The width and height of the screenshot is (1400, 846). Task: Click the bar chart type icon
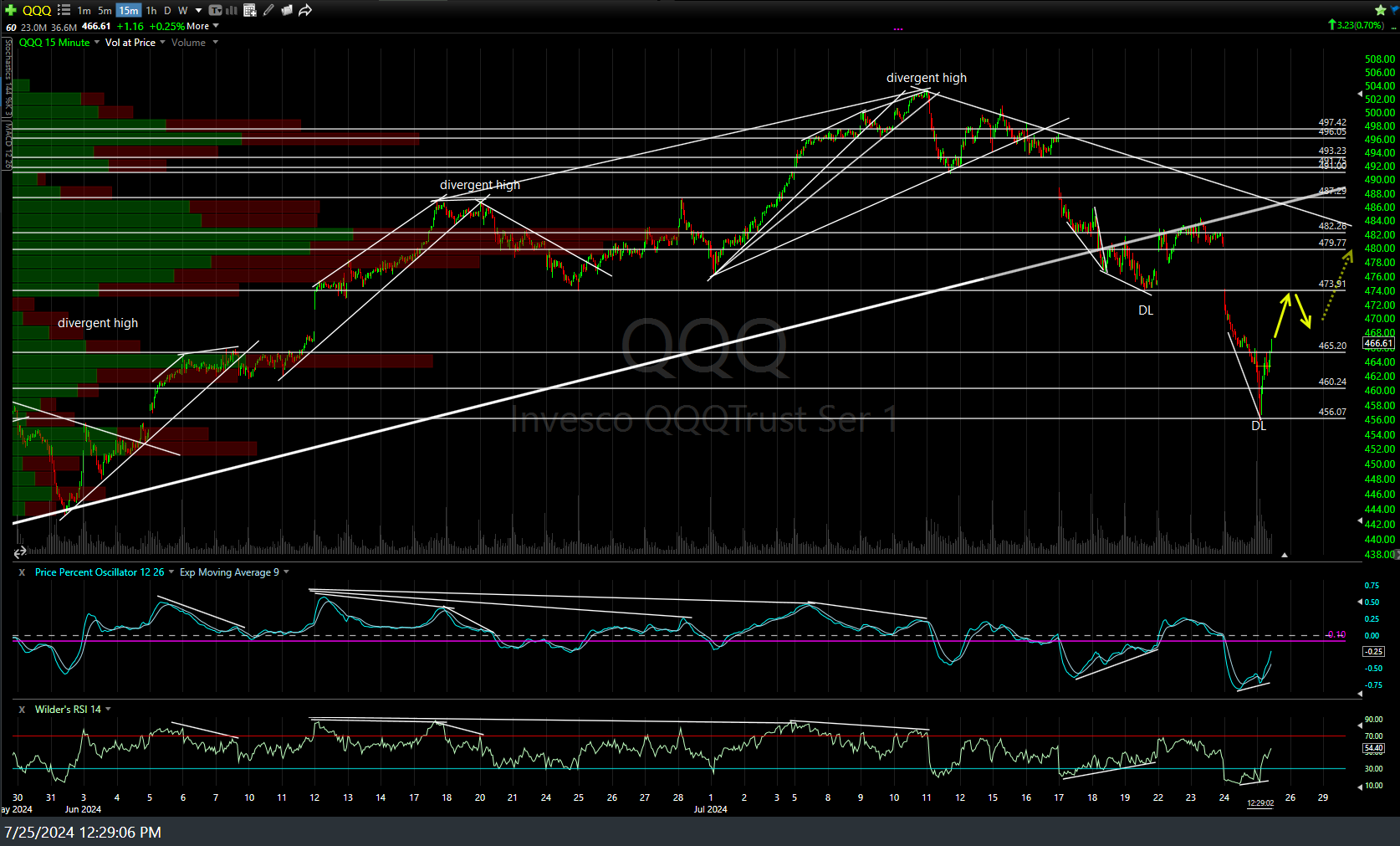[x=232, y=10]
